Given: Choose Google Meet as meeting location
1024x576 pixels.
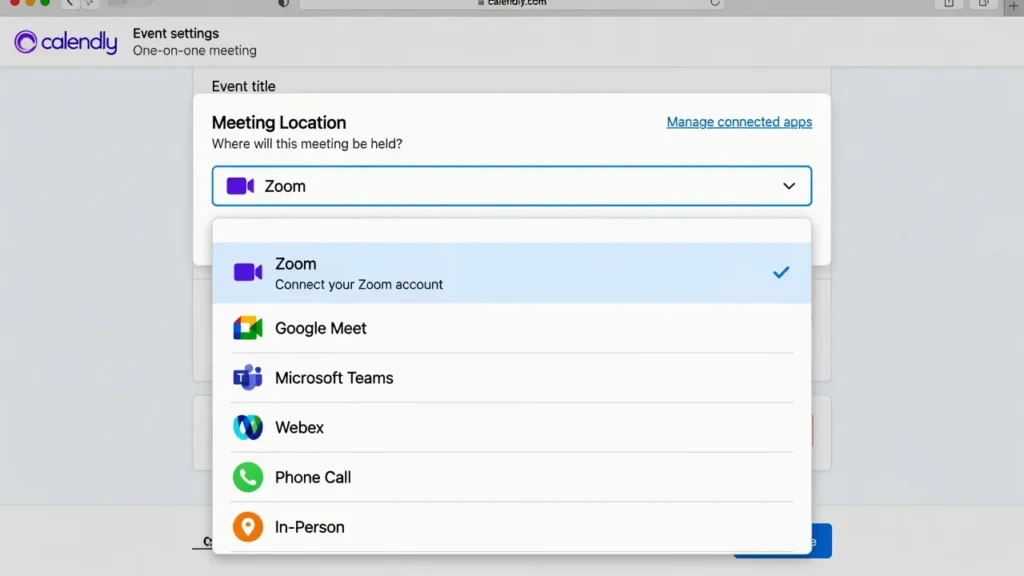Looking at the screenshot, I should pyautogui.click(x=511, y=328).
